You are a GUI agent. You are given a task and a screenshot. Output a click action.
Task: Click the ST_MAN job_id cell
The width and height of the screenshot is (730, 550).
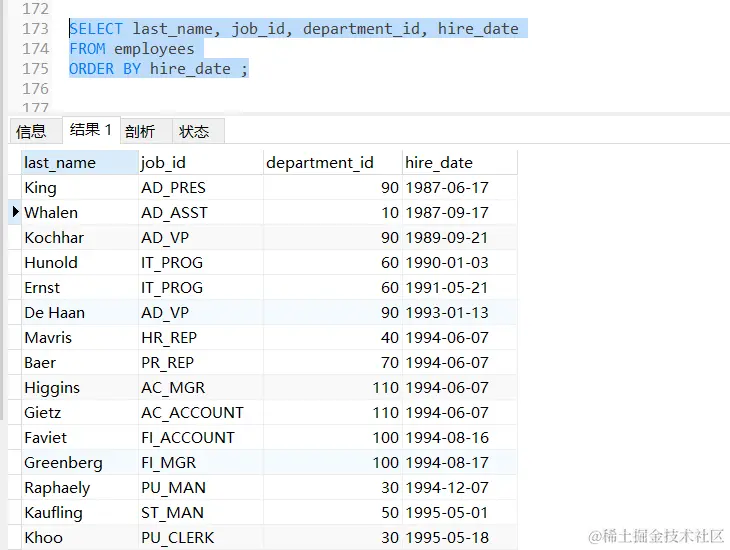(x=201, y=512)
